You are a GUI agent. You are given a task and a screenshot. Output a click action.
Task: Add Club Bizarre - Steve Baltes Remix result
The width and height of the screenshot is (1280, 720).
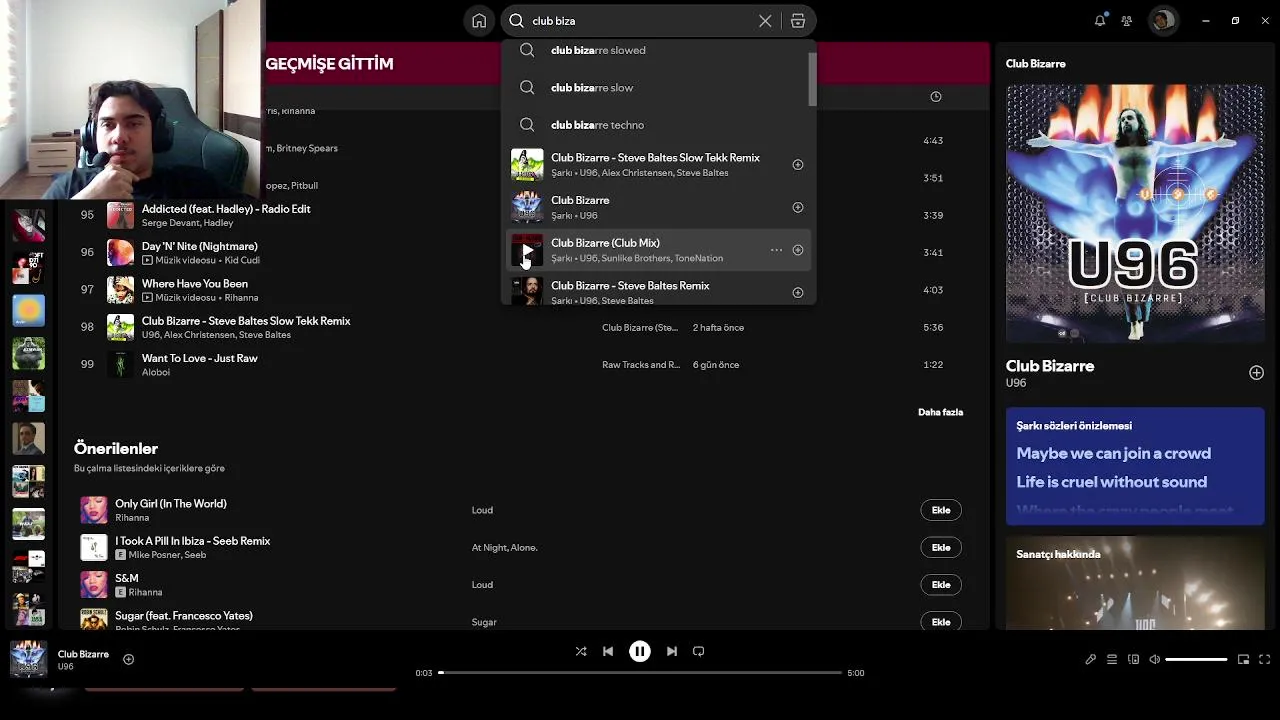[798, 293]
